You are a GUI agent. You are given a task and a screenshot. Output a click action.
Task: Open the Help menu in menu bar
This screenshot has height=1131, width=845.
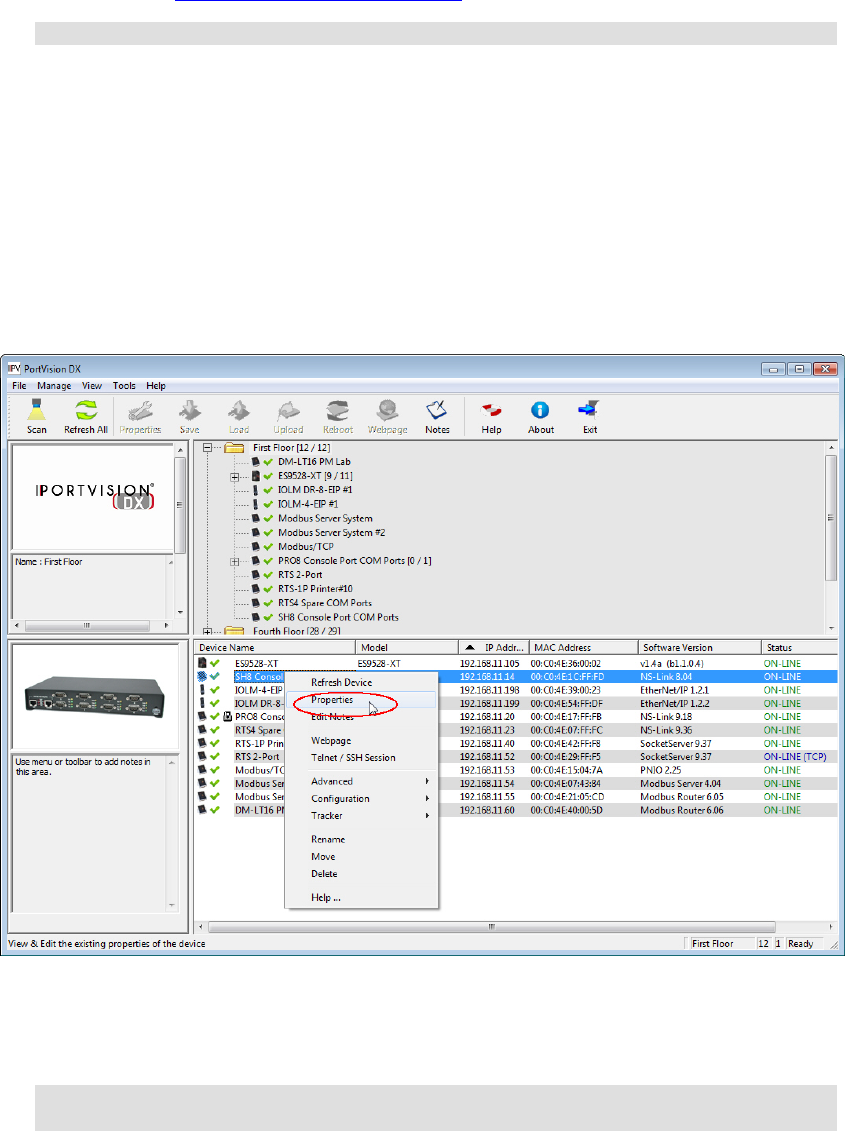click(x=156, y=386)
